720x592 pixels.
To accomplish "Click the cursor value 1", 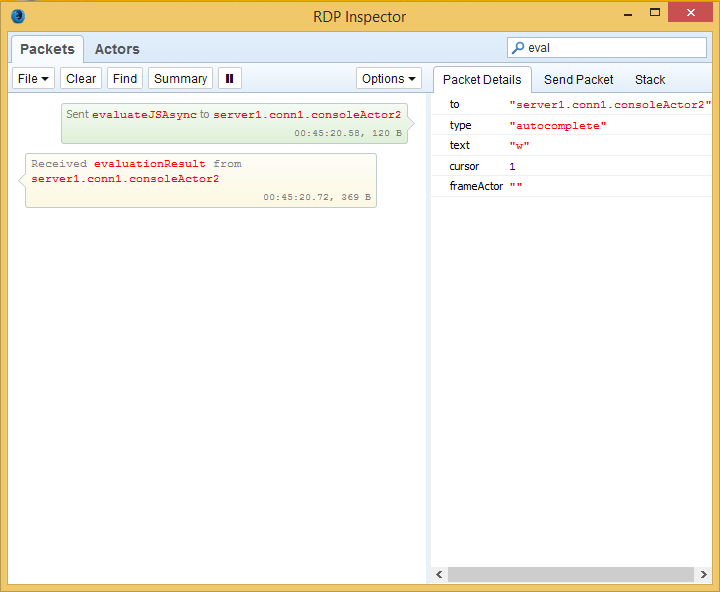I will pyautogui.click(x=512, y=167).
